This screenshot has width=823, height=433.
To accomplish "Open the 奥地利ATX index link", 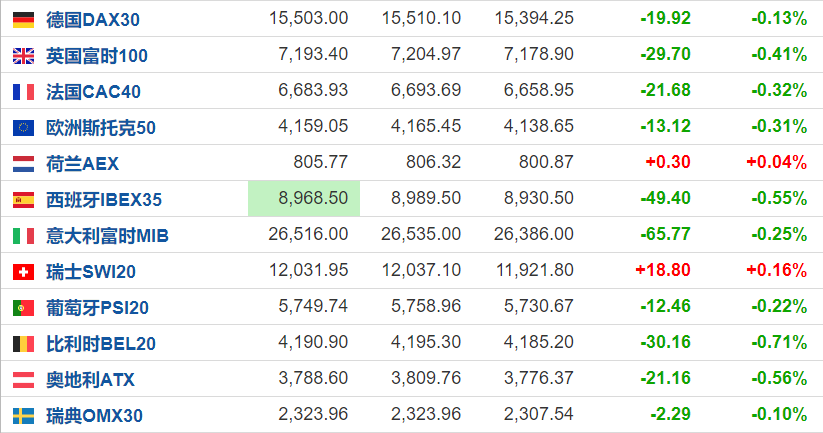I will click(90, 379).
